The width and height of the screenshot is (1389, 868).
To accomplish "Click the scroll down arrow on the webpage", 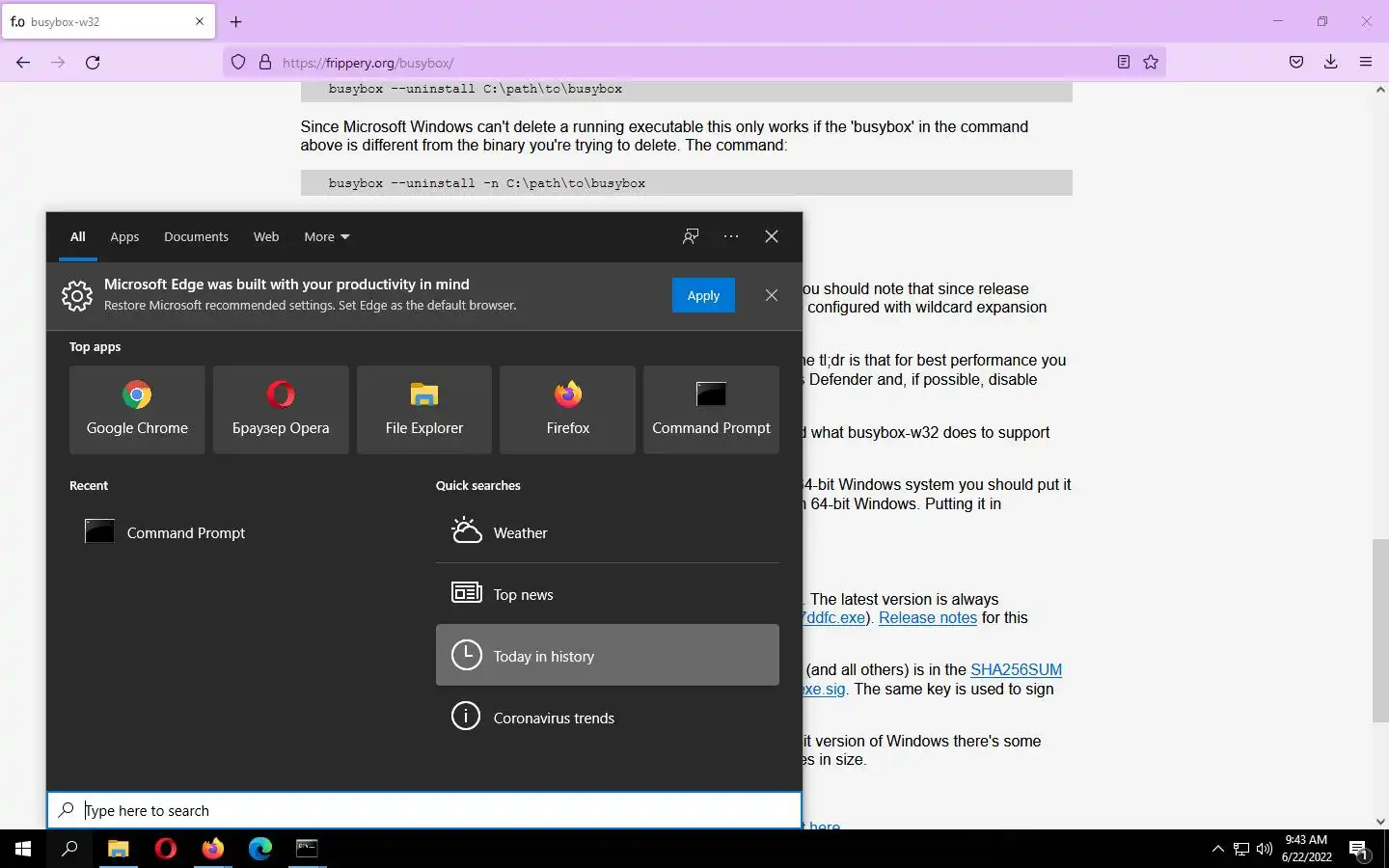I will pyautogui.click(x=1380, y=822).
